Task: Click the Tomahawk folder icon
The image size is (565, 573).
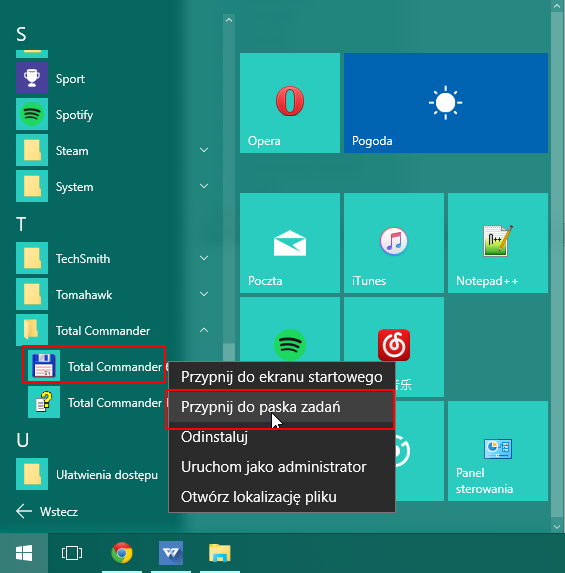Action: 32,294
